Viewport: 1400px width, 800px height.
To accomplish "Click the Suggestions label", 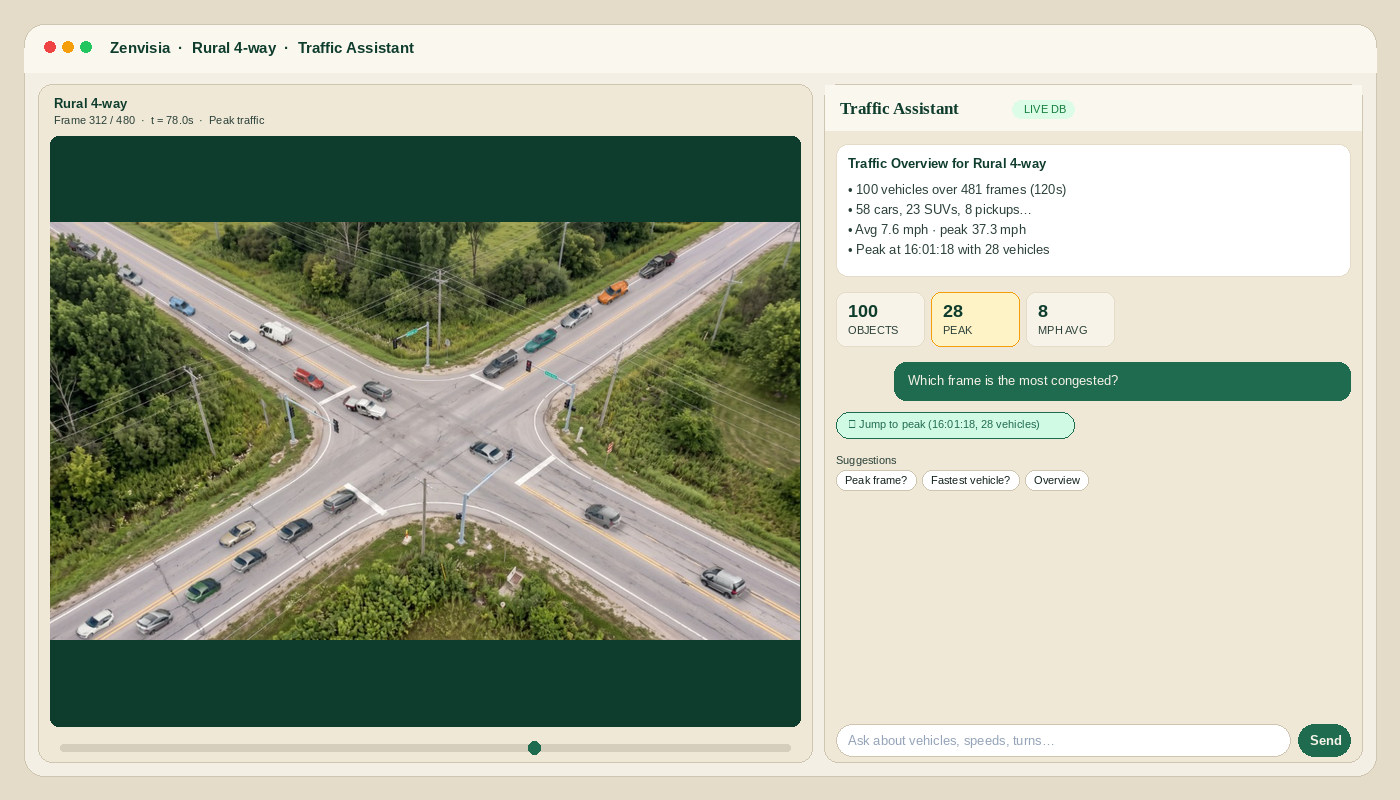I will [x=866, y=460].
